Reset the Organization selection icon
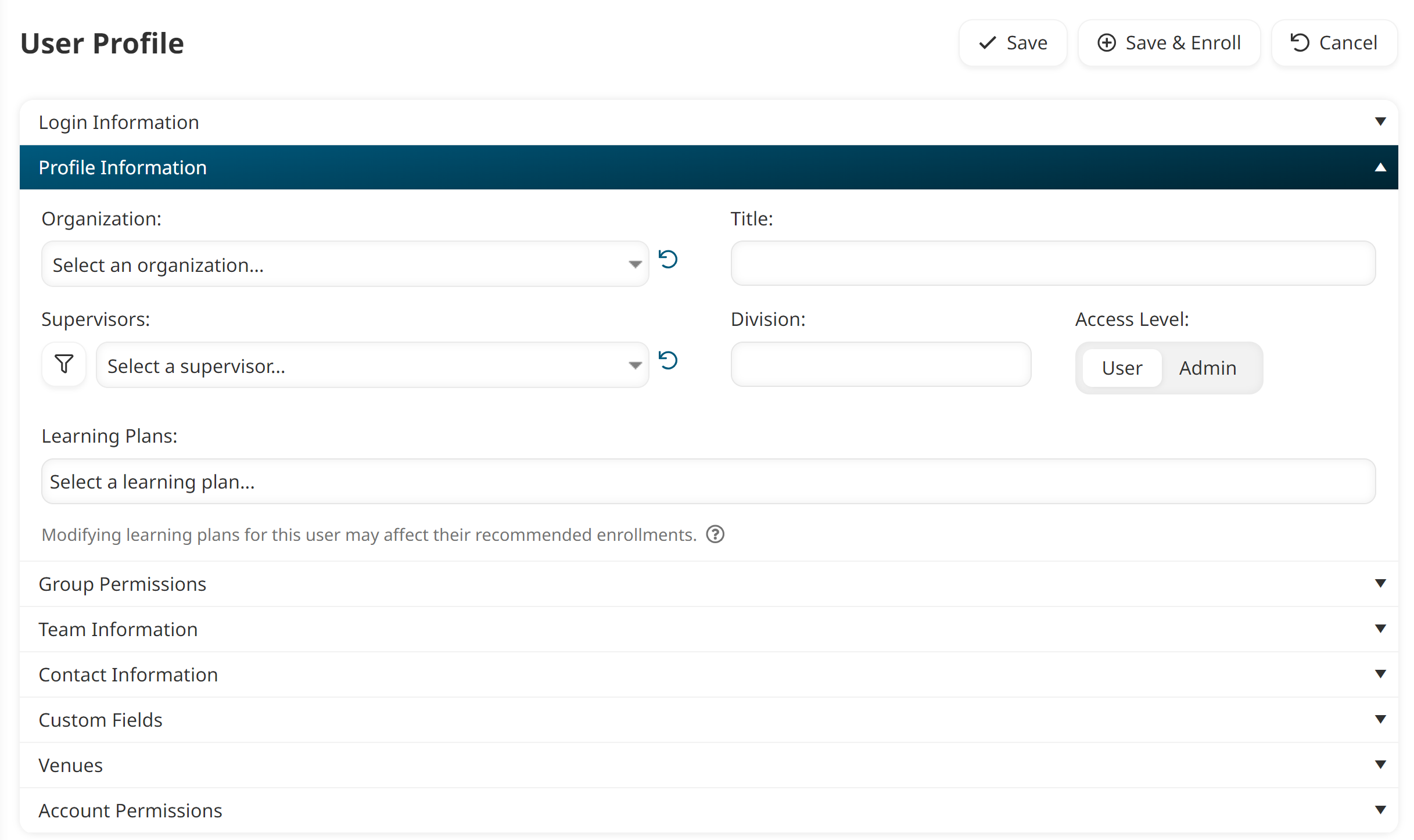Screen dimensions: 1414x840 pyautogui.click(x=668, y=259)
